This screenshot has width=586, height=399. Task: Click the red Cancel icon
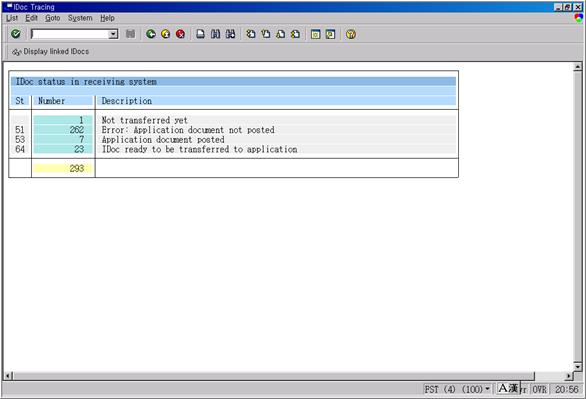(181, 34)
